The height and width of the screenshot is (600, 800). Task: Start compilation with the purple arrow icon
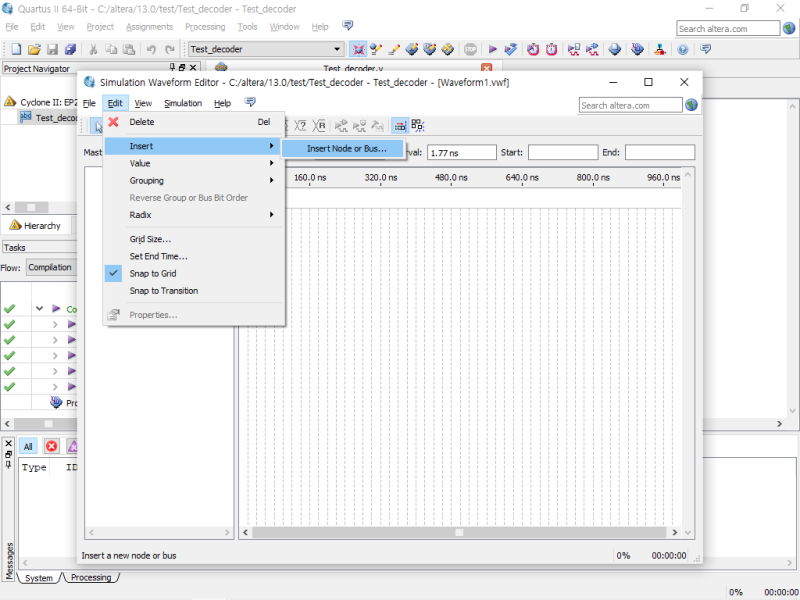(492, 47)
